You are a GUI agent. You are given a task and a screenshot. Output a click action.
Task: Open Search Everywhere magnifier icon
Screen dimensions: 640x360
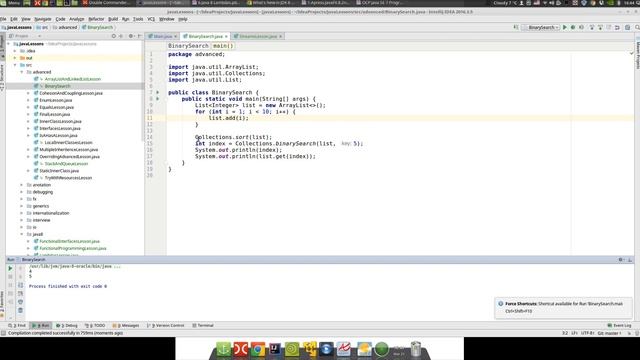637,27
